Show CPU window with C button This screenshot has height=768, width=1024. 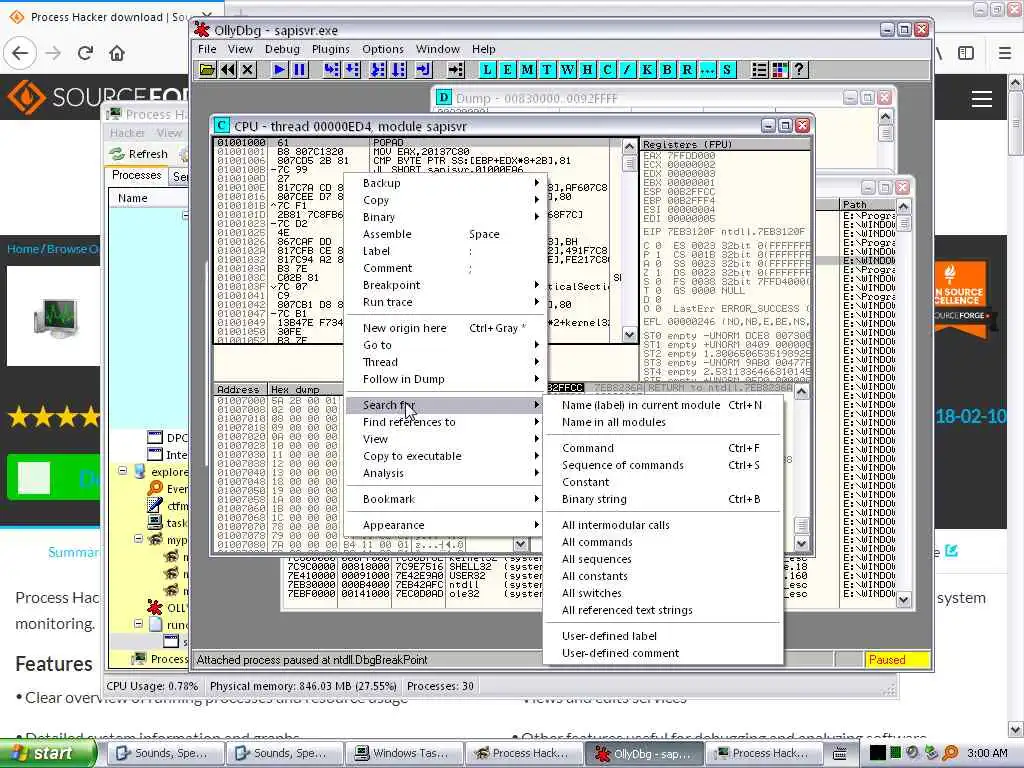coord(607,70)
